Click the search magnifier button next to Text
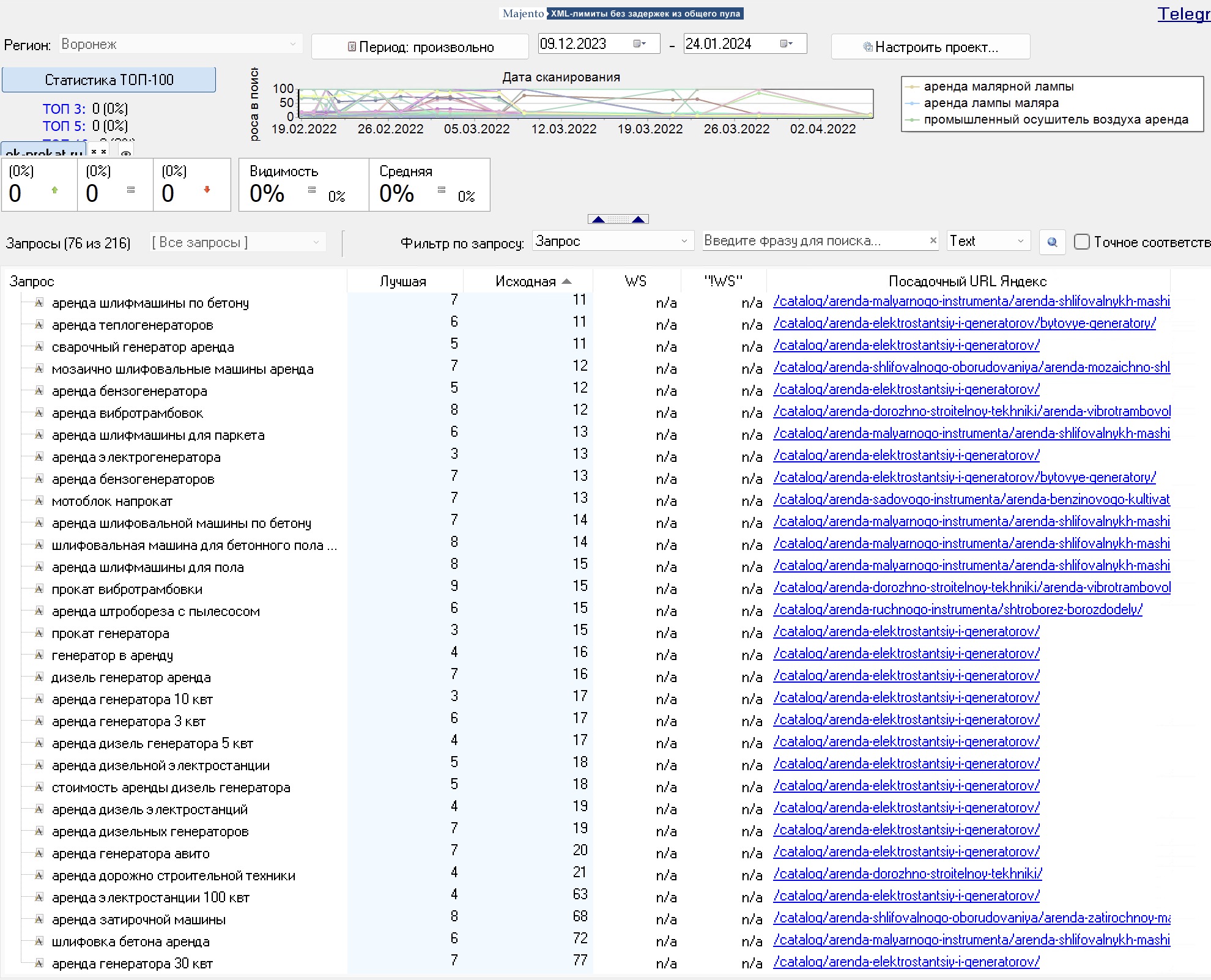The image size is (1211, 980). 1052,242
